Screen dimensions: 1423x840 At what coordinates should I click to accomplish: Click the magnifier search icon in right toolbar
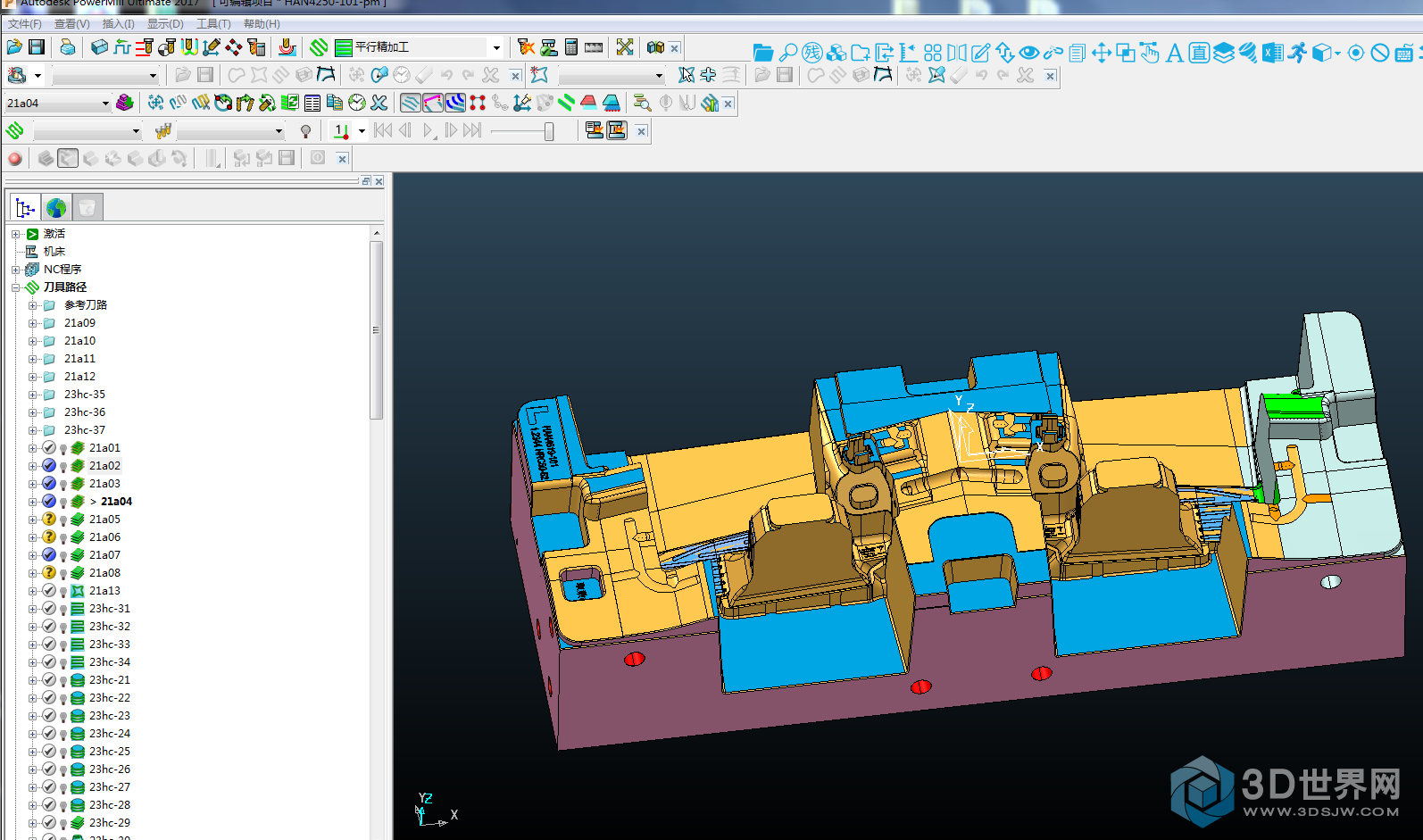[x=787, y=53]
